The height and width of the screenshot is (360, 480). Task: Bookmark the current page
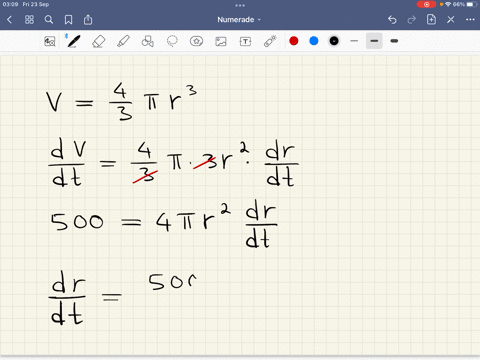[68, 20]
